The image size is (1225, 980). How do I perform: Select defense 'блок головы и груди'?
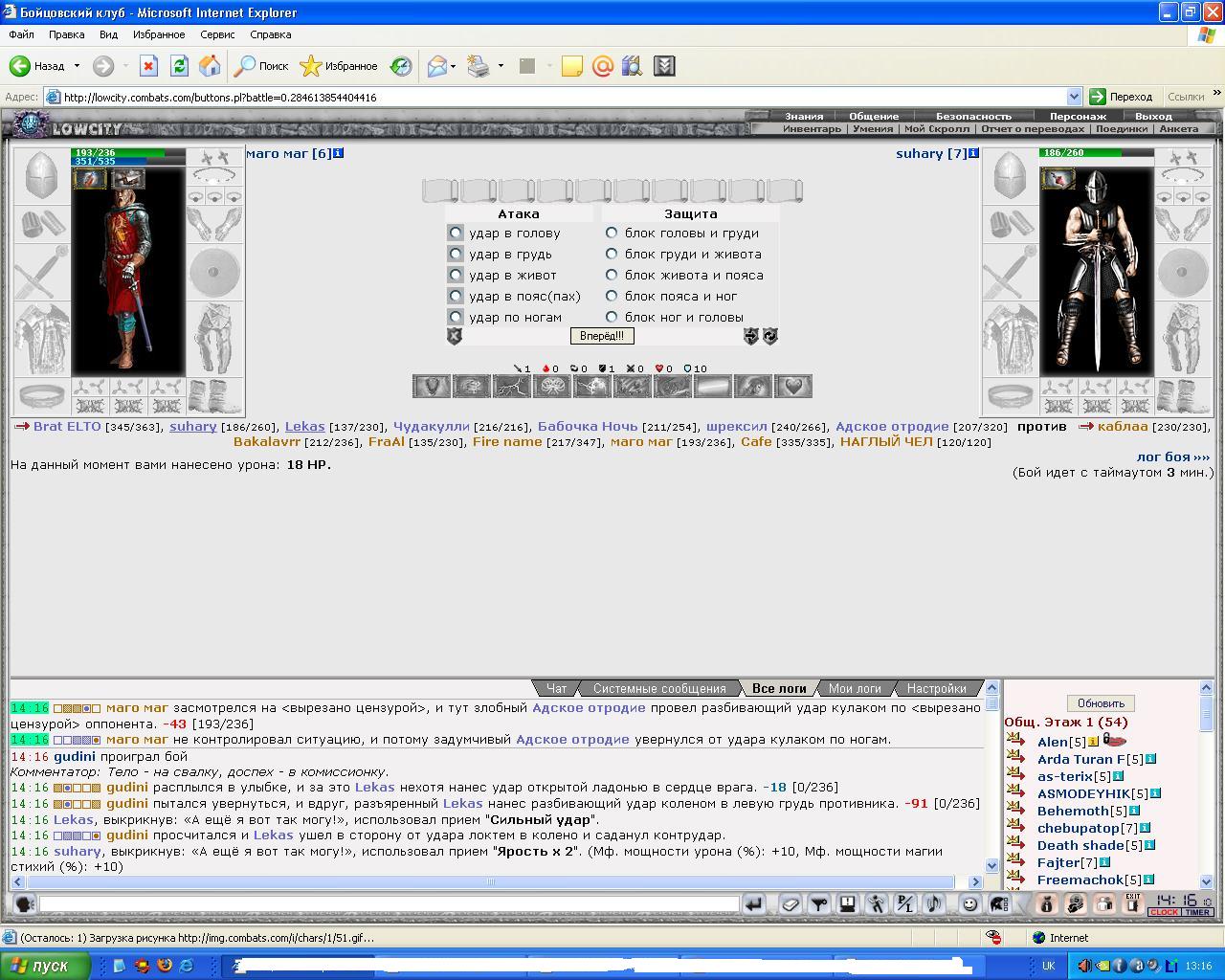[612, 233]
